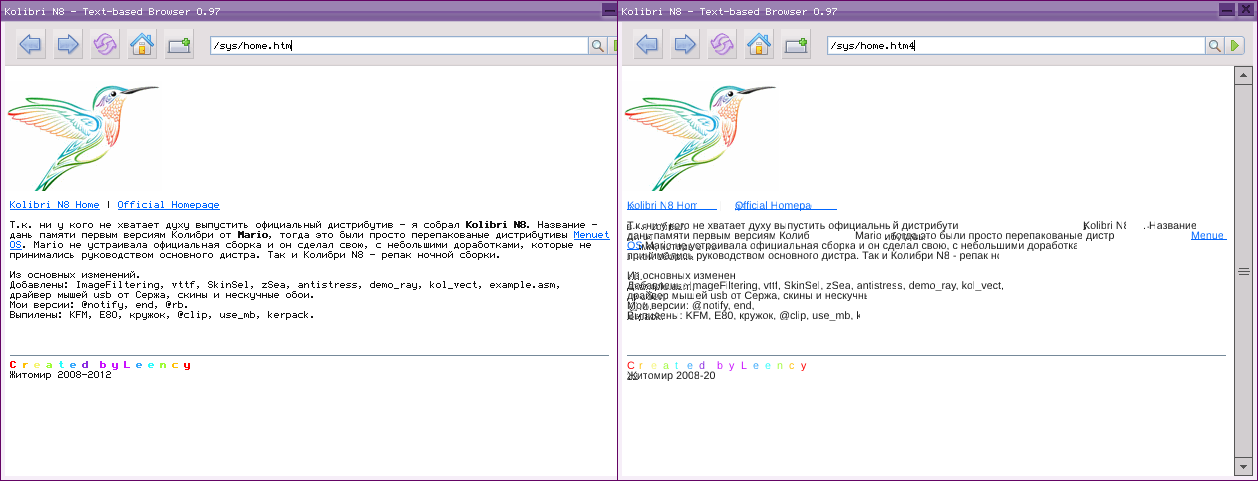
Task: Click the Home icon in right window
Action: pyautogui.click(x=759, y=45)
